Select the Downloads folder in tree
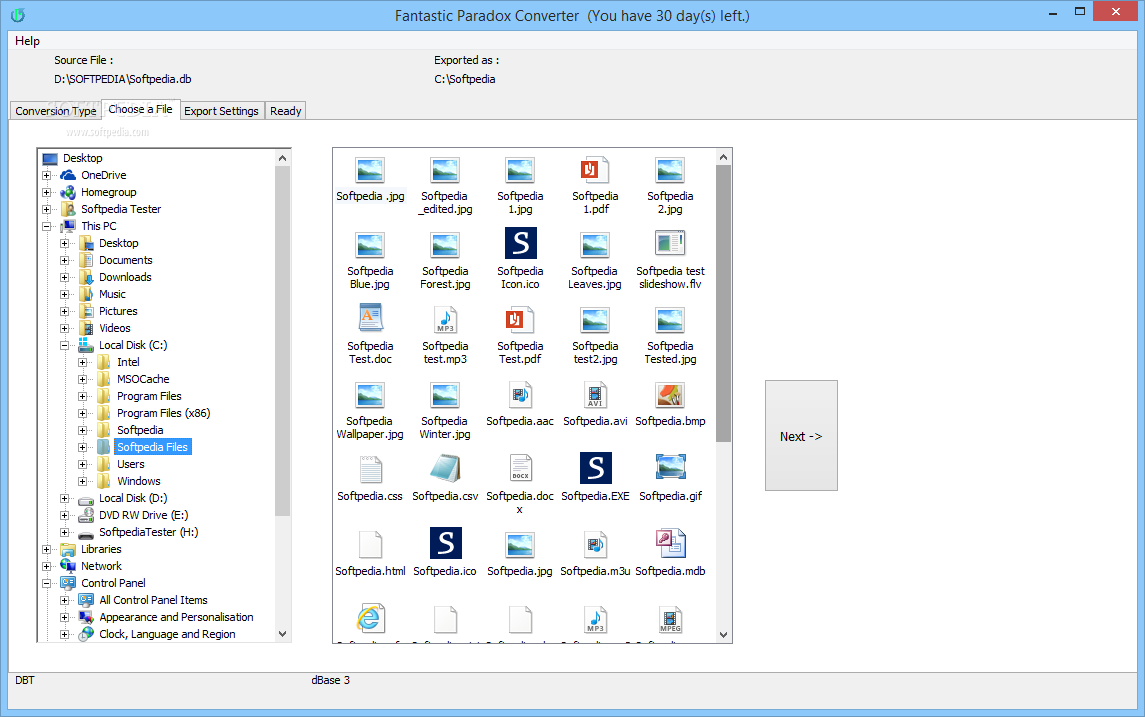Screen dimensions: 1145x717 point(126,277)
